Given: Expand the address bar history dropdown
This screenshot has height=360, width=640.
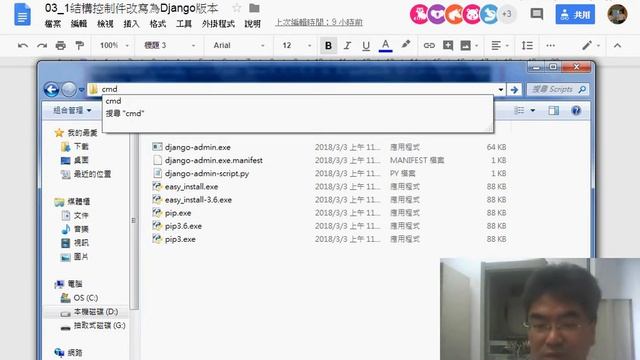Looking at the screenshot, I should [501, 89].
